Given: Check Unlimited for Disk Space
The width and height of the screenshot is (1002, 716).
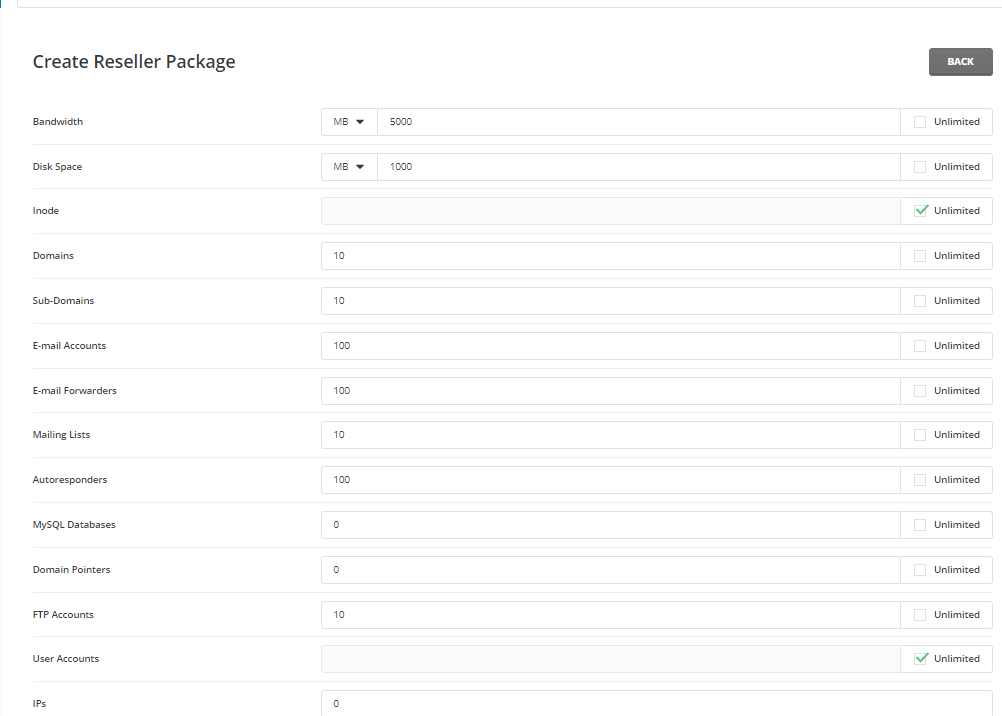Looking at the screenshot, I should 920,167.
